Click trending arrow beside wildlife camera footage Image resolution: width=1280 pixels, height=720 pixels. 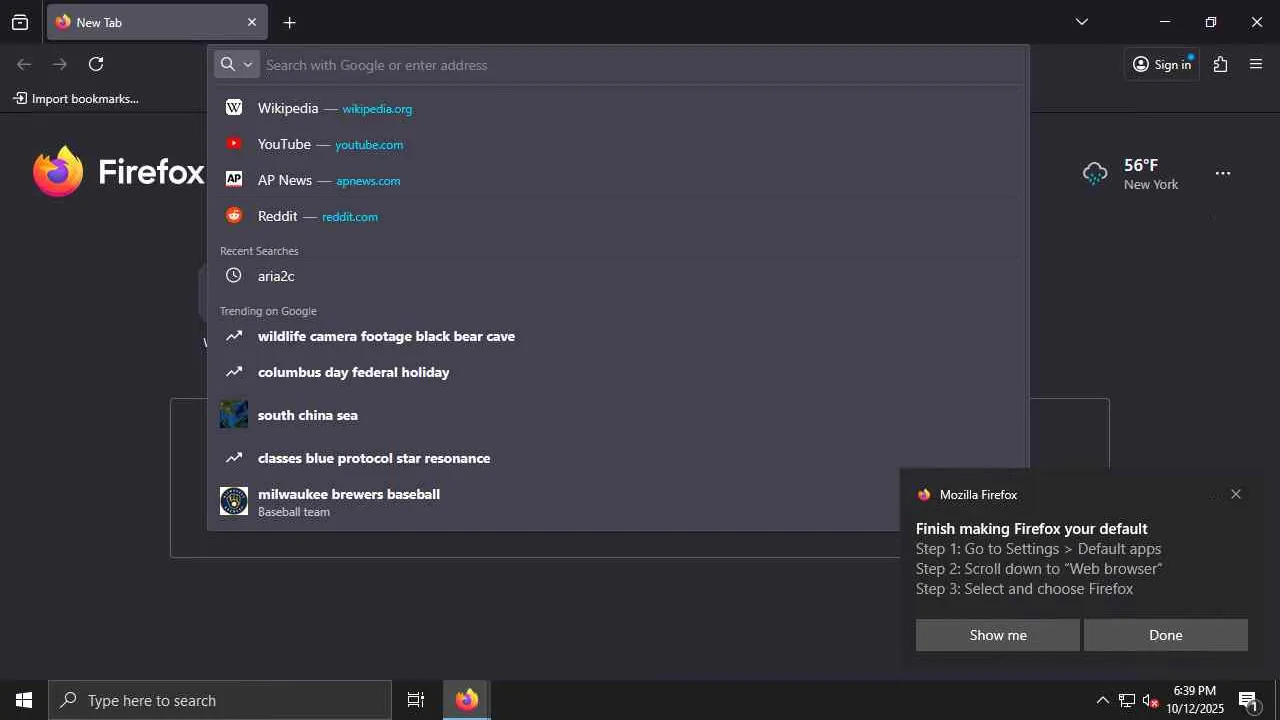click(x=234, y=336)
